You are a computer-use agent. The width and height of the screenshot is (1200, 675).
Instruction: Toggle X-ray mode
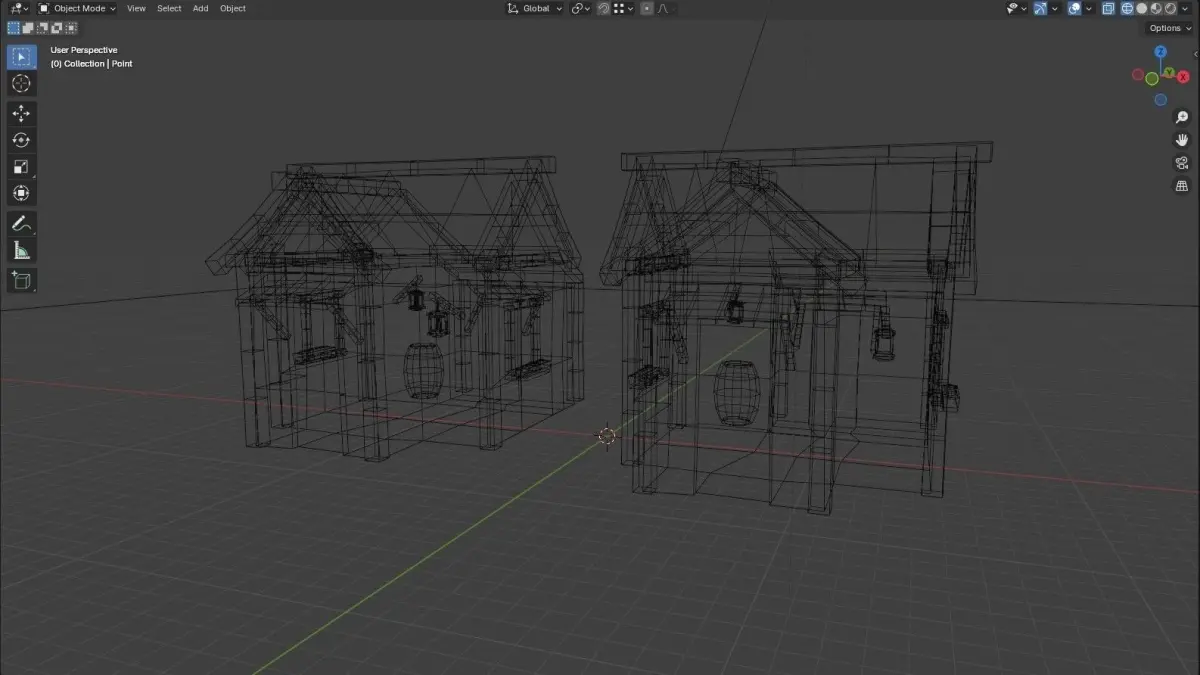pos(1108,8)
